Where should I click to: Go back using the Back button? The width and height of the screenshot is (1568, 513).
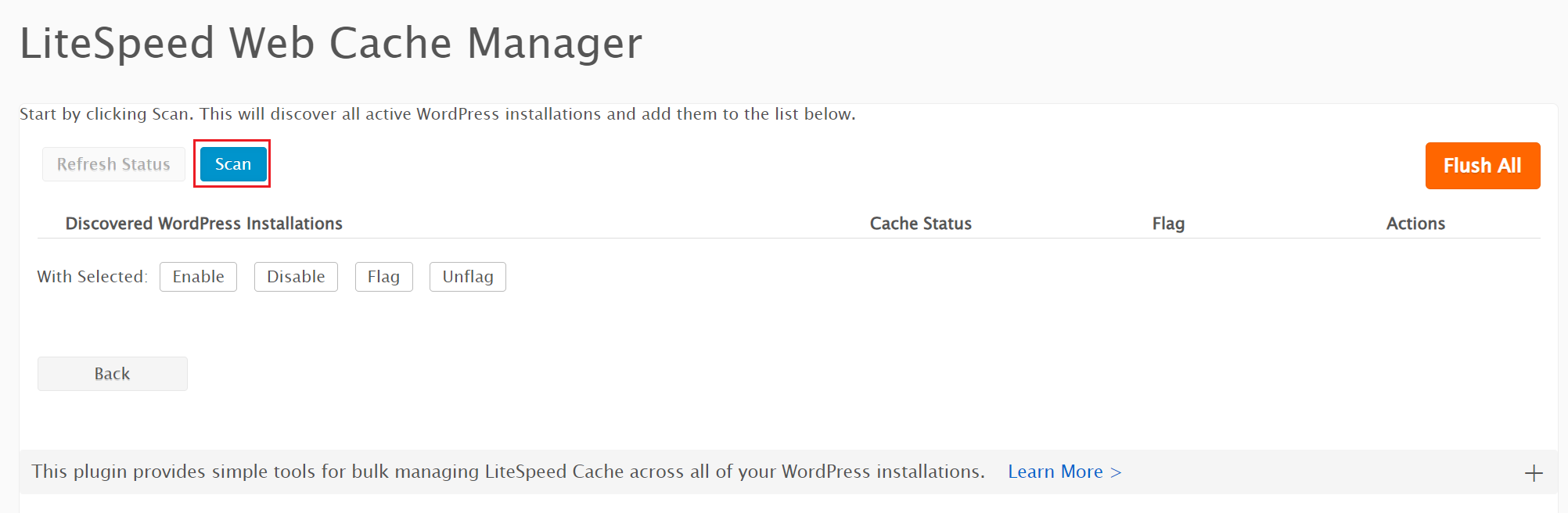(x=113, y=374)
